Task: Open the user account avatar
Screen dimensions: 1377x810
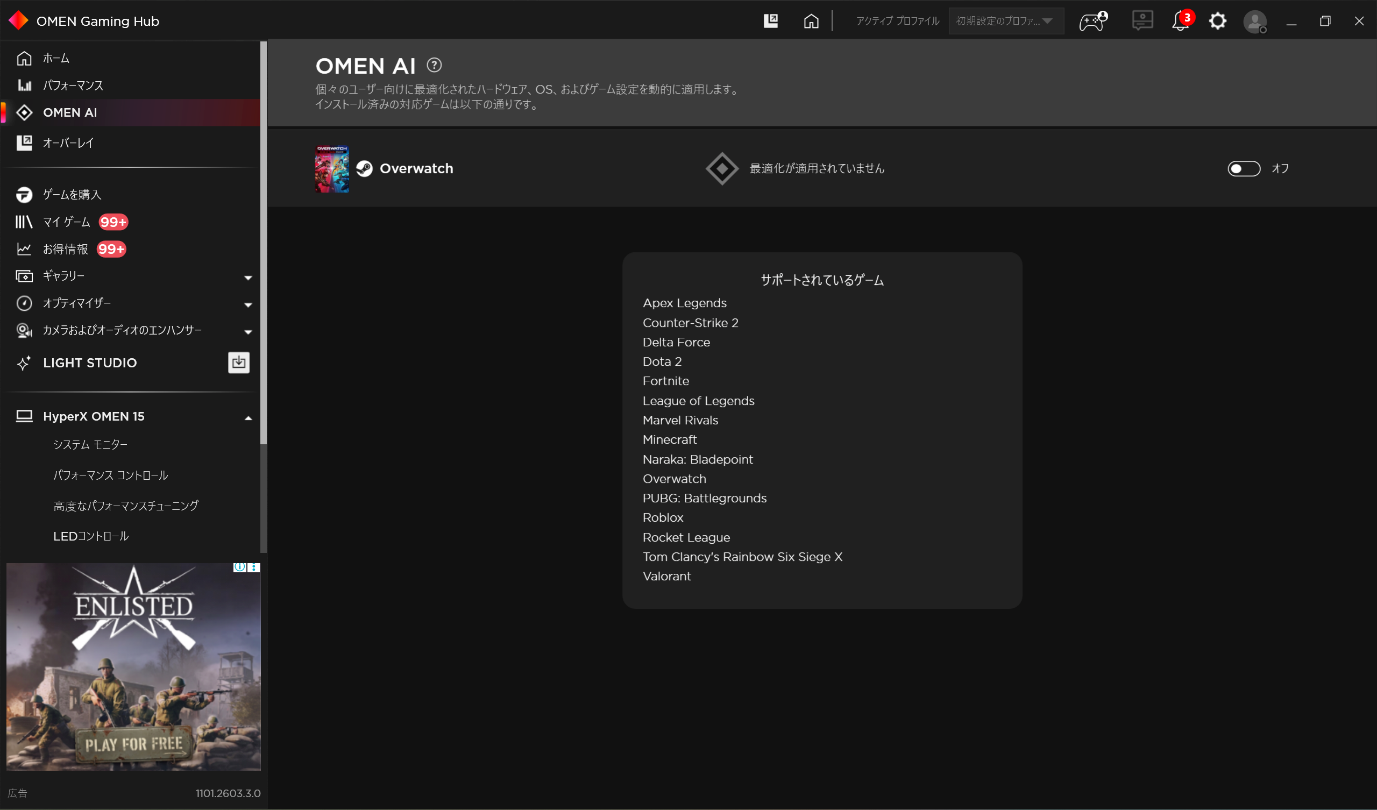Action: pos(1255,21)
